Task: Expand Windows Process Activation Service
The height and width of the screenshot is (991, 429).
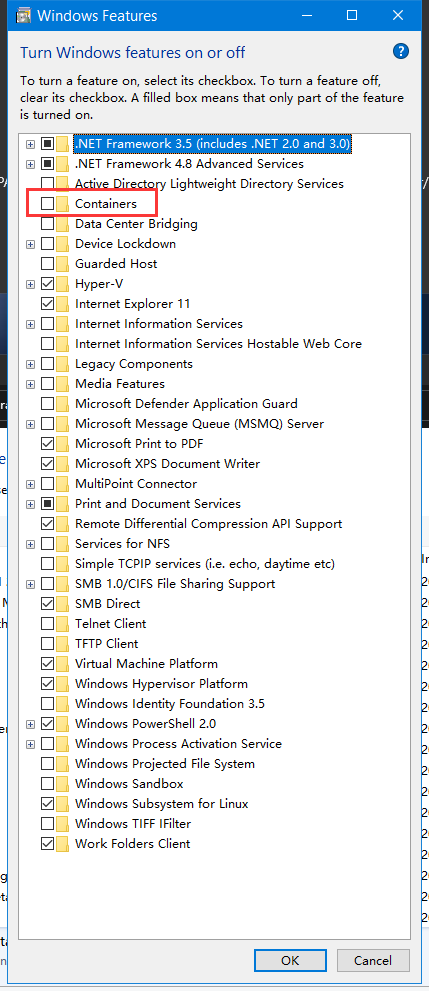Action: tap(30, 744)
